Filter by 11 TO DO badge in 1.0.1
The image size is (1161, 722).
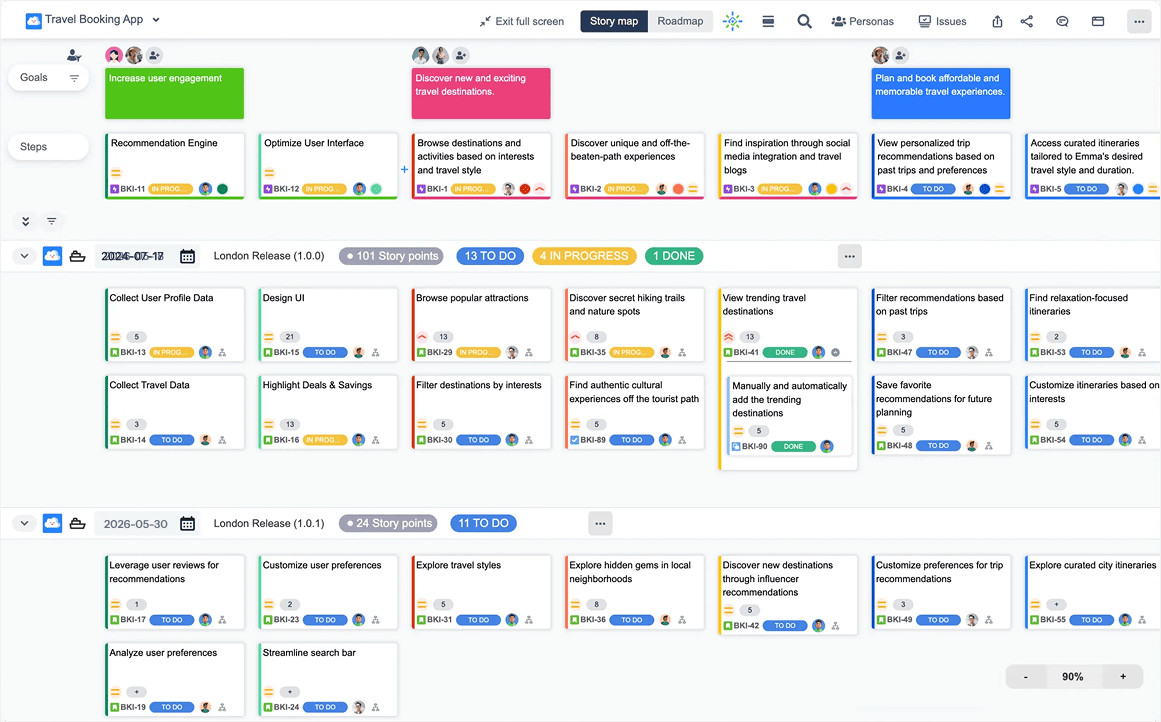pyautogui.click(x=483, y=524)
